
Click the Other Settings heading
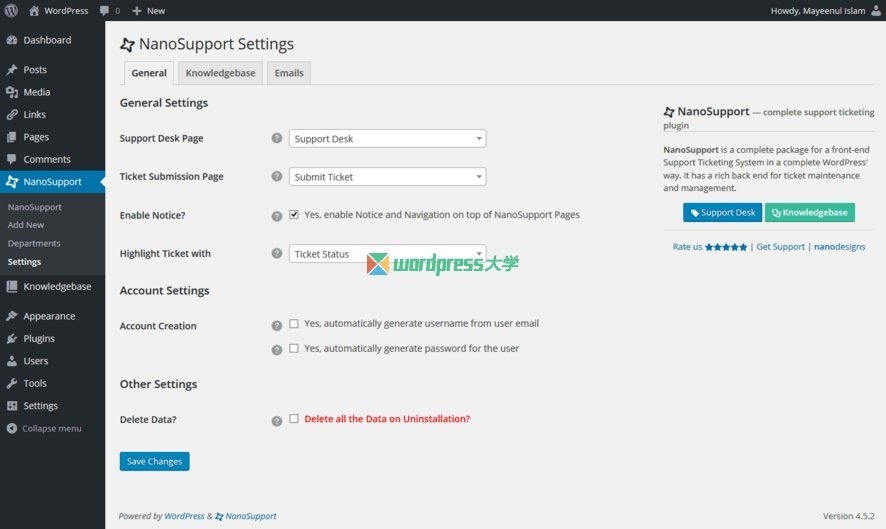[x=158, y=384]
